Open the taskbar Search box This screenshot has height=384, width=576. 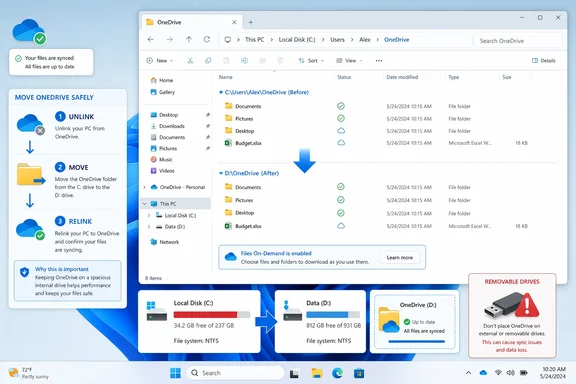235,373
